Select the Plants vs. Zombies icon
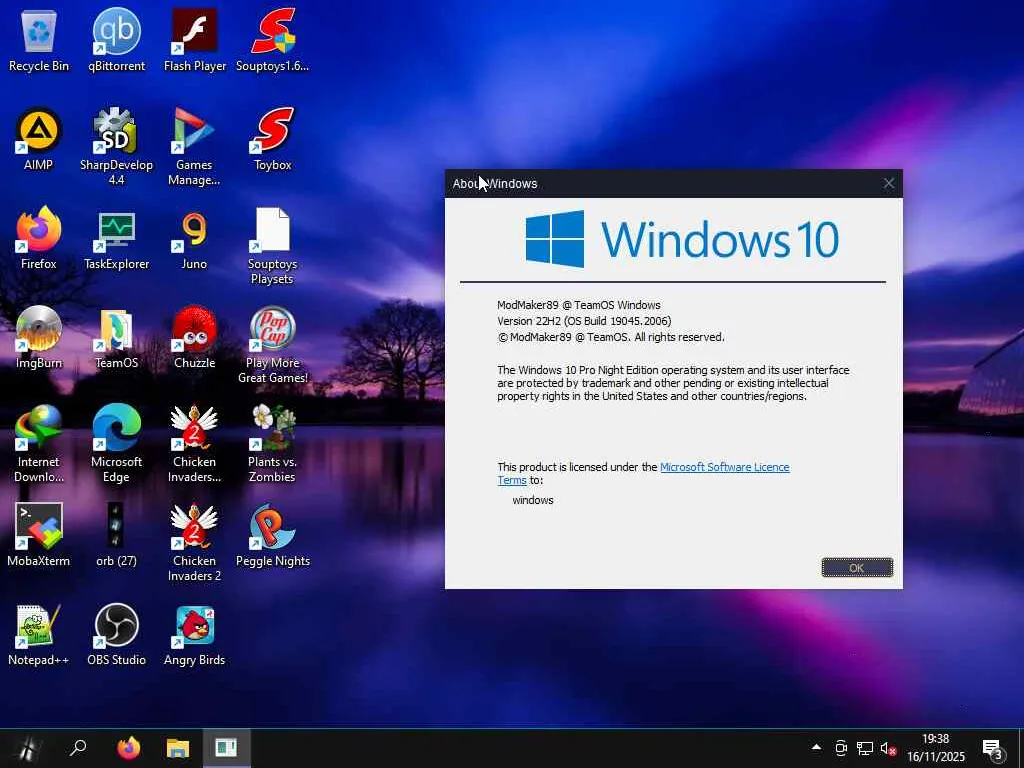This screenshot has width=1024, height=768. (x=272, y=443)
